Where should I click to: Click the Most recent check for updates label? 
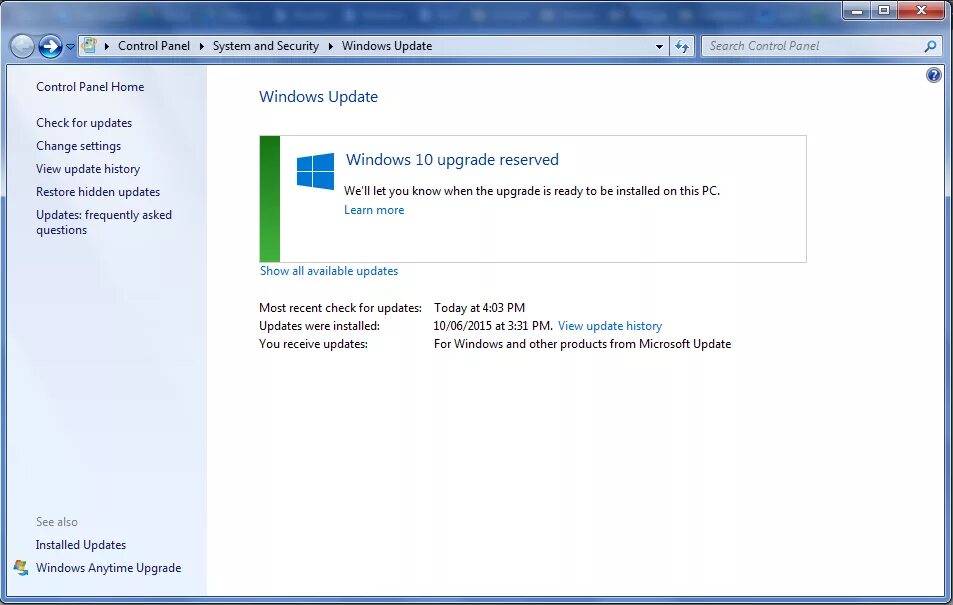[x=340, y=308]
